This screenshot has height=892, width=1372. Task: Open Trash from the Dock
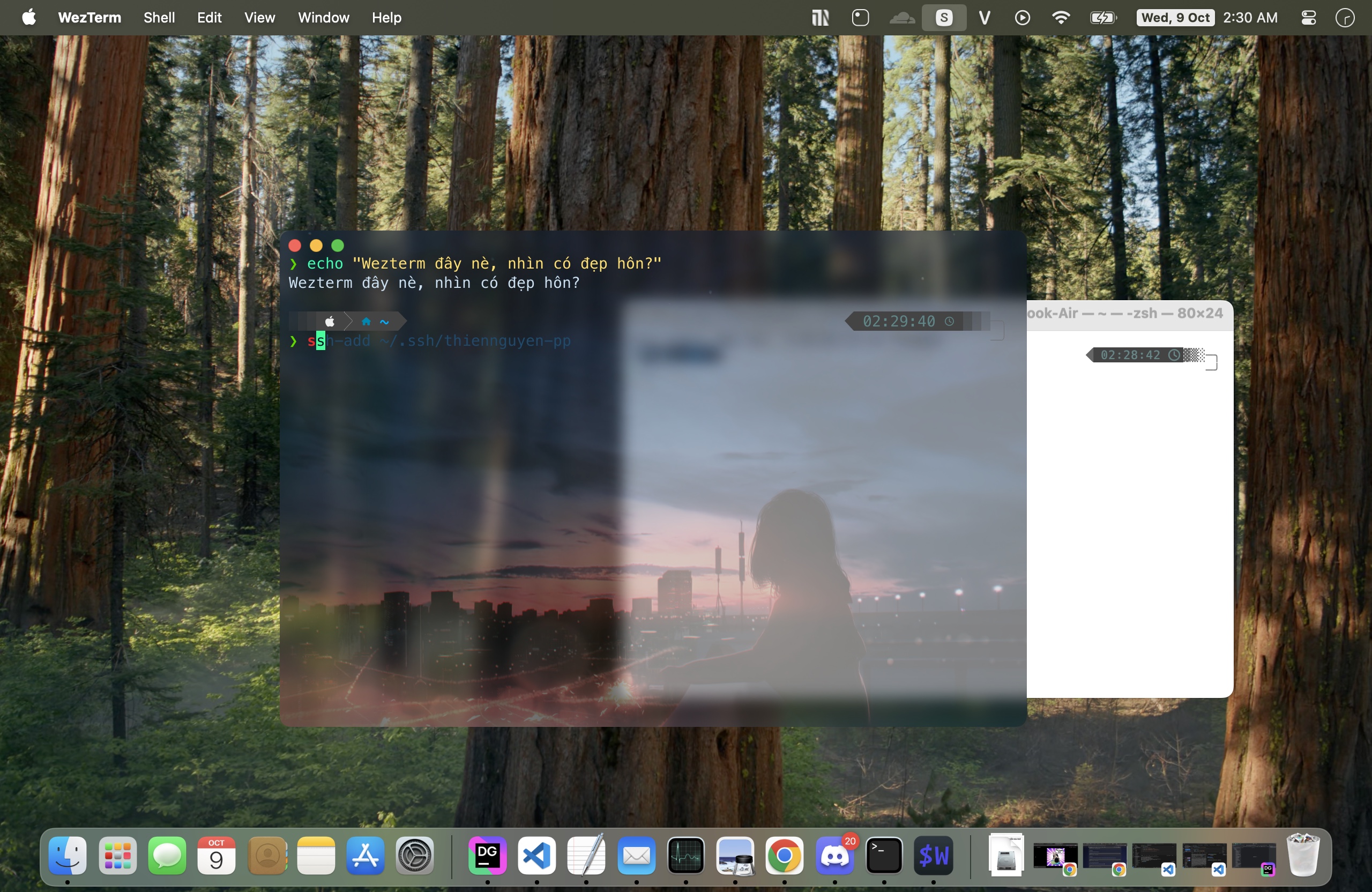[x=1303, y=855]
